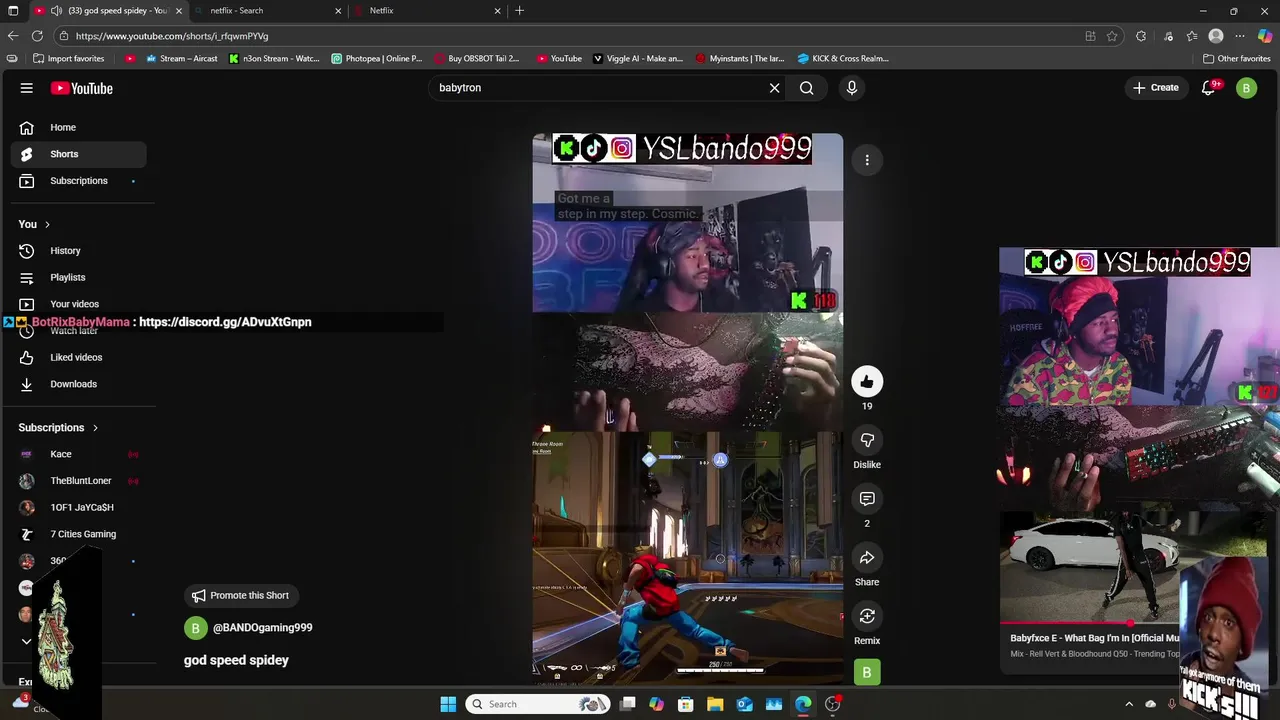
Task: Expand the Subscriptions section header
Action: tap(59, 428)
